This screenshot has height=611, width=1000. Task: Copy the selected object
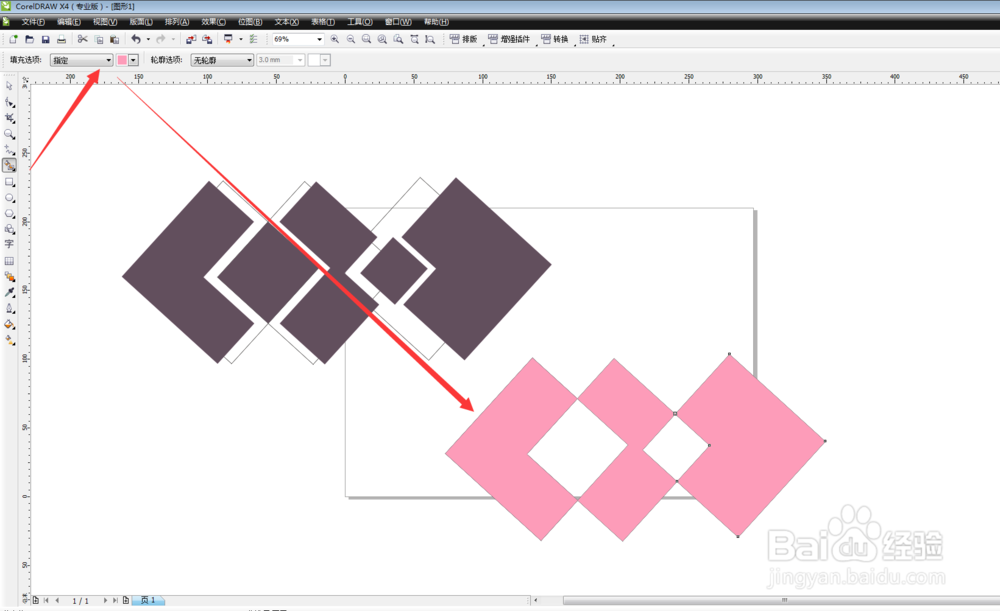pos(99,40)
